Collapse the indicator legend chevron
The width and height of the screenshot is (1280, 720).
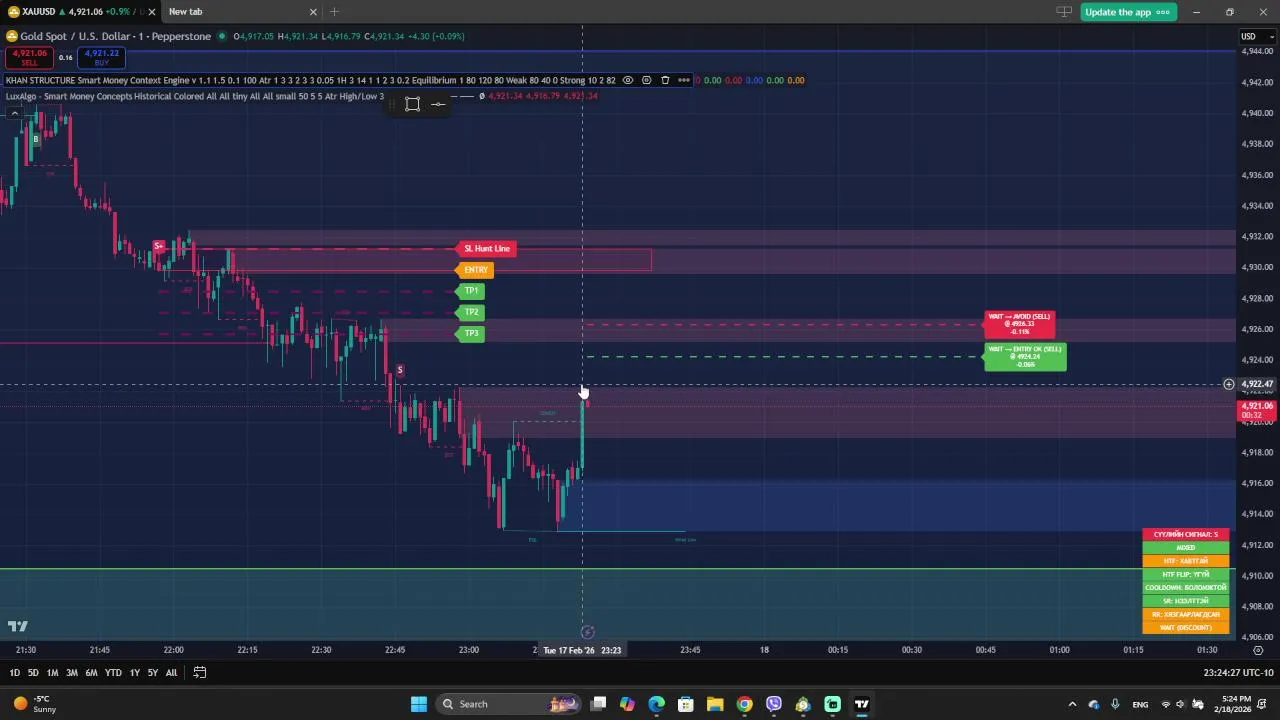click(14, 112)
